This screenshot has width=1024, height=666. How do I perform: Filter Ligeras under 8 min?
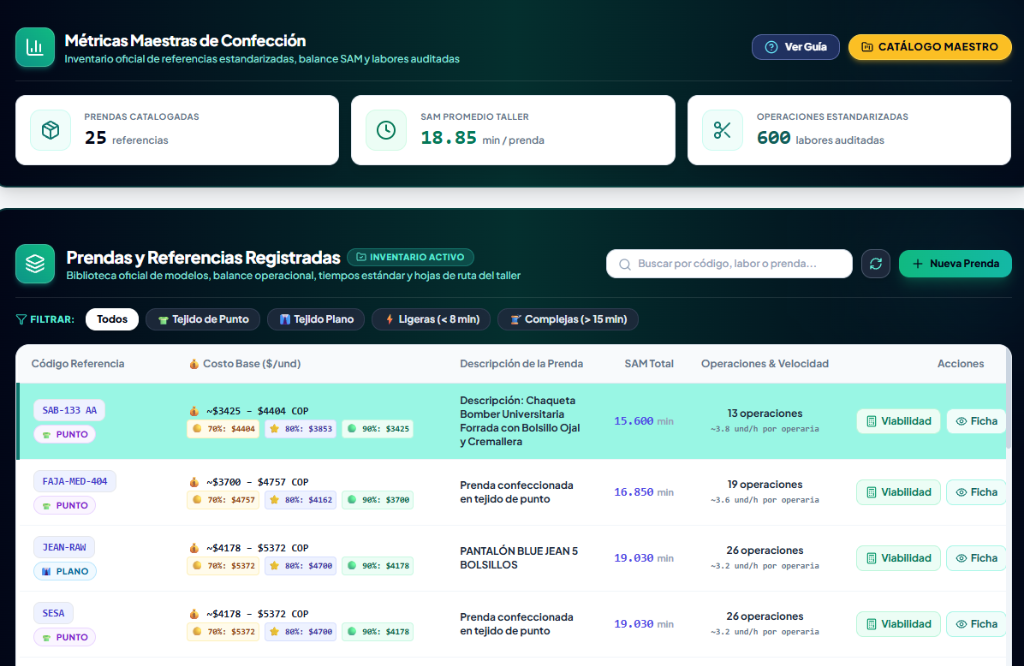coord(431,319)
